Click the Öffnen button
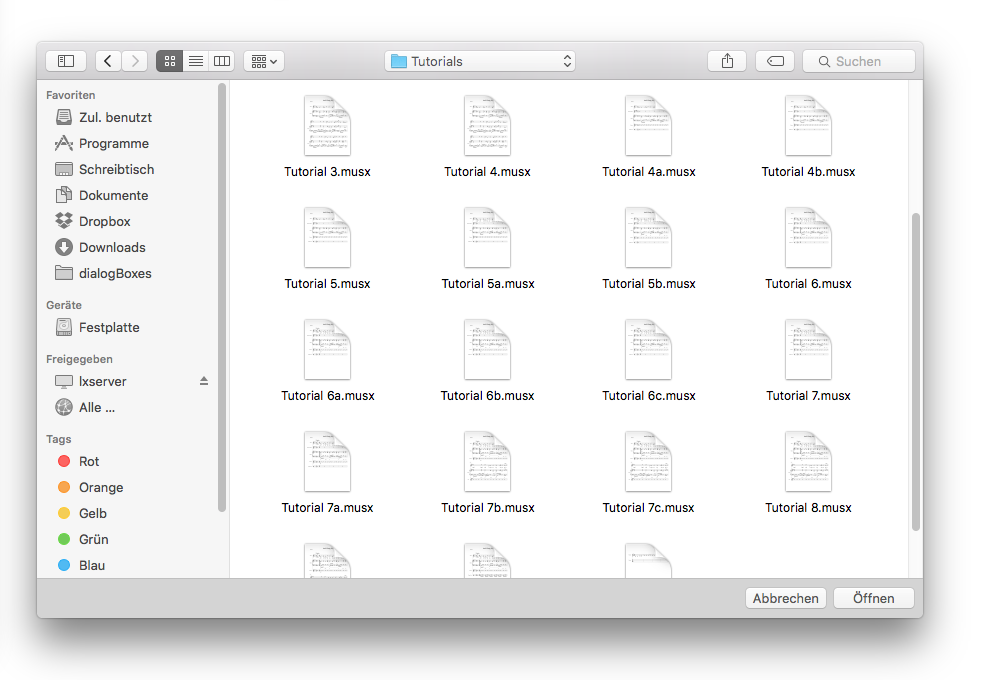Viewport: 981px width, 680px height. (x=874, y=598)
